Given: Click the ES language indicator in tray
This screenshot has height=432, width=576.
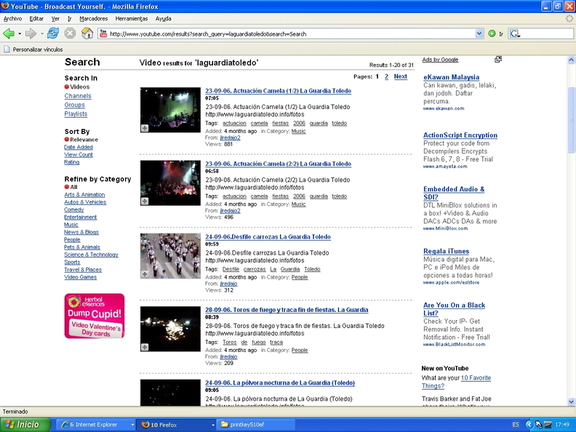Looking at the screenshot, I should tap(515, 425).
